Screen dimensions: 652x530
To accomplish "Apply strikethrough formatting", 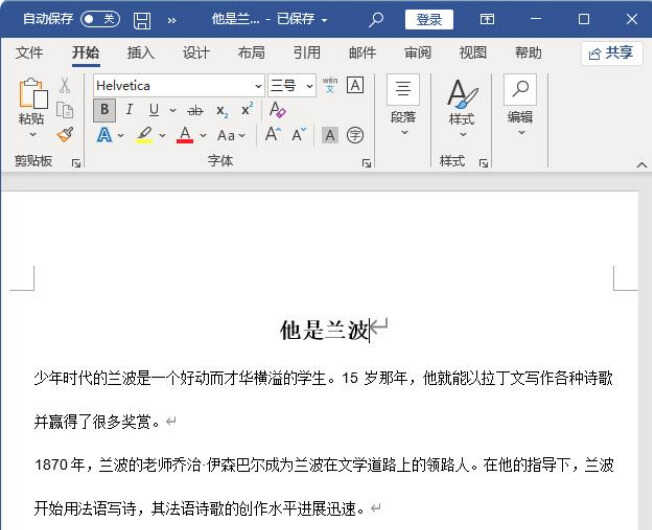I will click(x=195, y=110).
